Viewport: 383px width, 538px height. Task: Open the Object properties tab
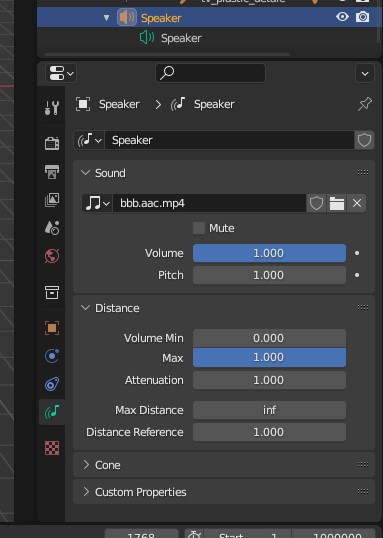point(52,328)
